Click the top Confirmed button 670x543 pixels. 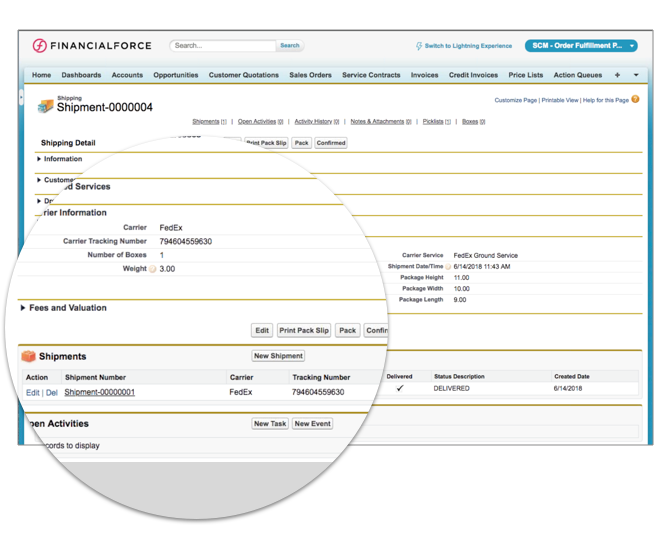331,143
